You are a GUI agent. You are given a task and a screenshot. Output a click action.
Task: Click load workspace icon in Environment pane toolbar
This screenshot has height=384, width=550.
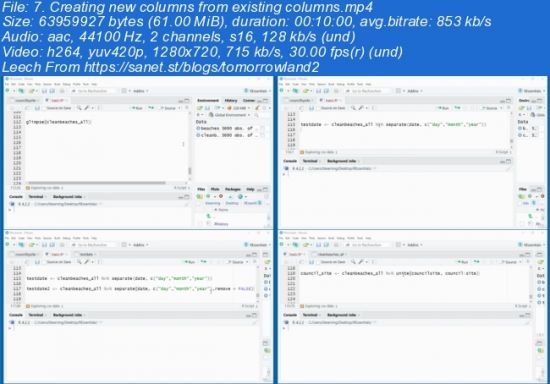[200, 108]
